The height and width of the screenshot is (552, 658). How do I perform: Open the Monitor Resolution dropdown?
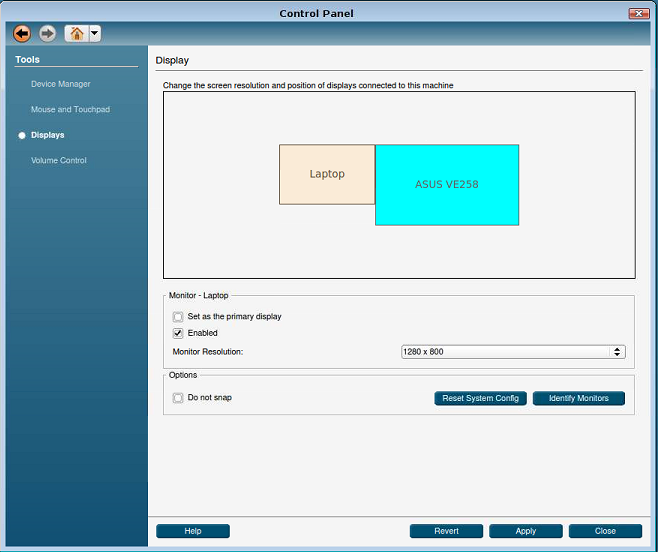pyautogui.click(x=512, y=352)
